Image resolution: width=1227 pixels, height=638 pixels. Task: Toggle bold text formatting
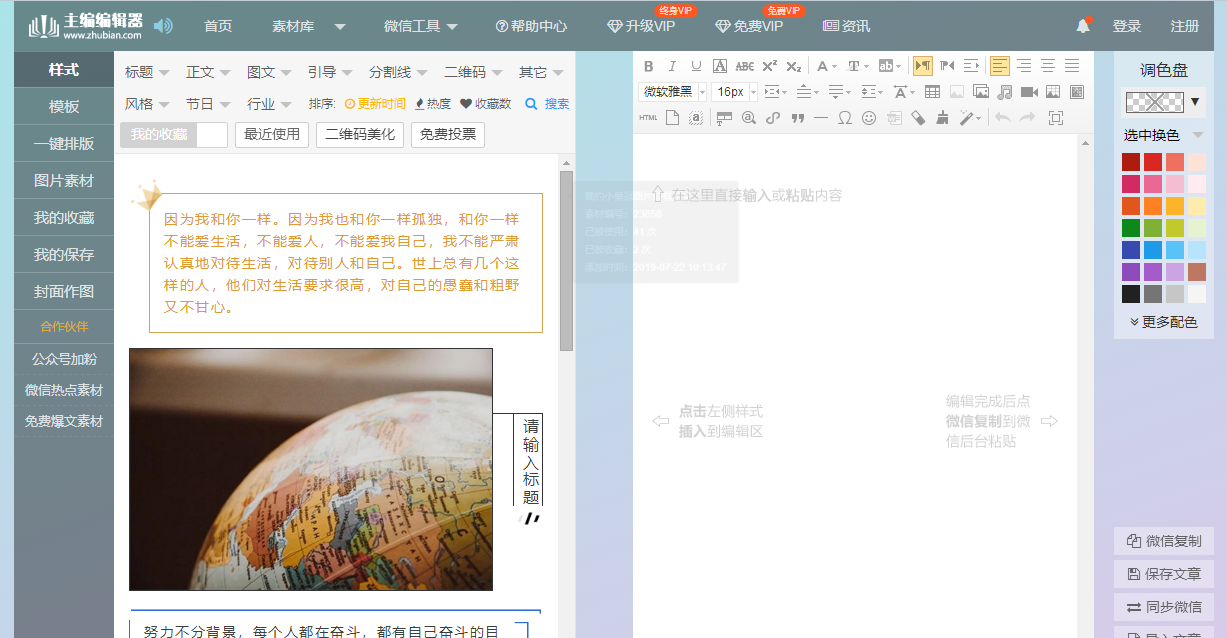[648, 66]
